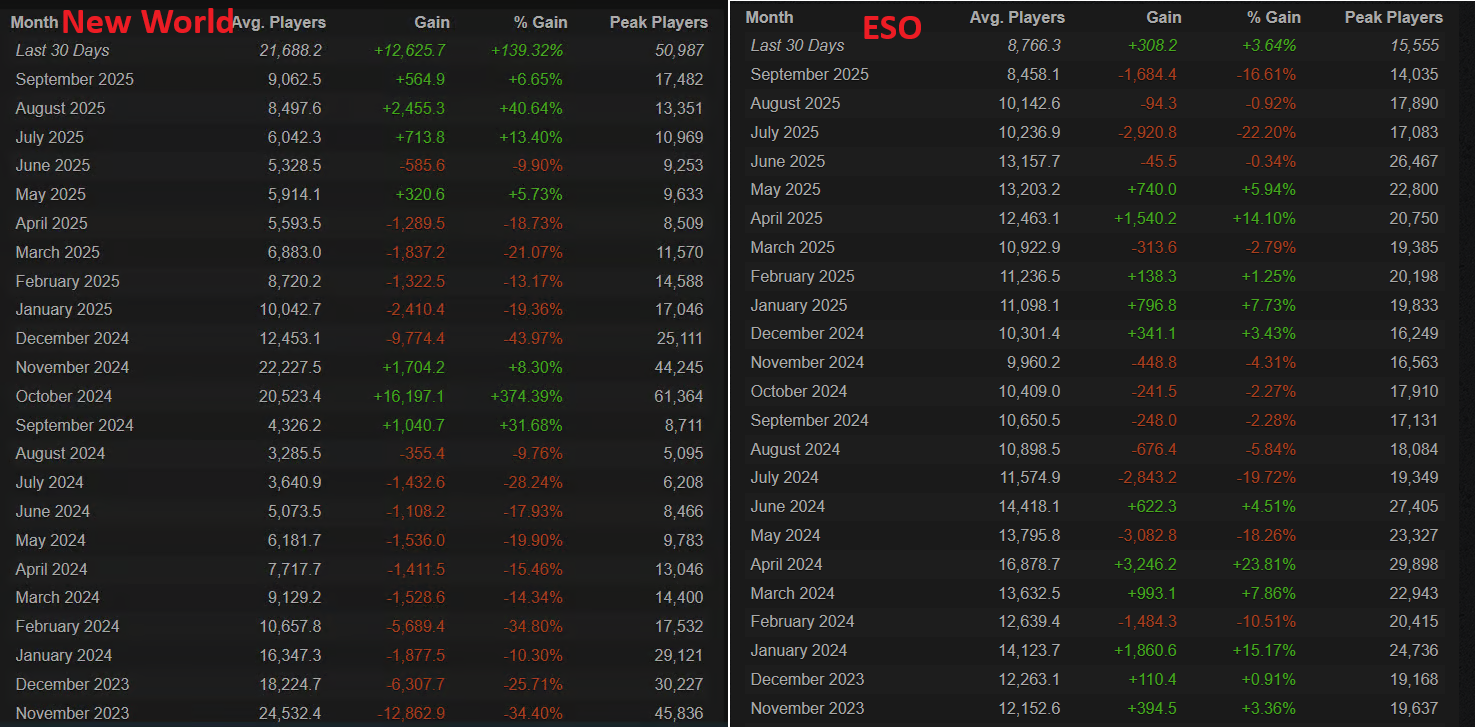Select the loss value -3,082.8
The height and width of the screenshot is (727, 1475).
pos(1148,535)
